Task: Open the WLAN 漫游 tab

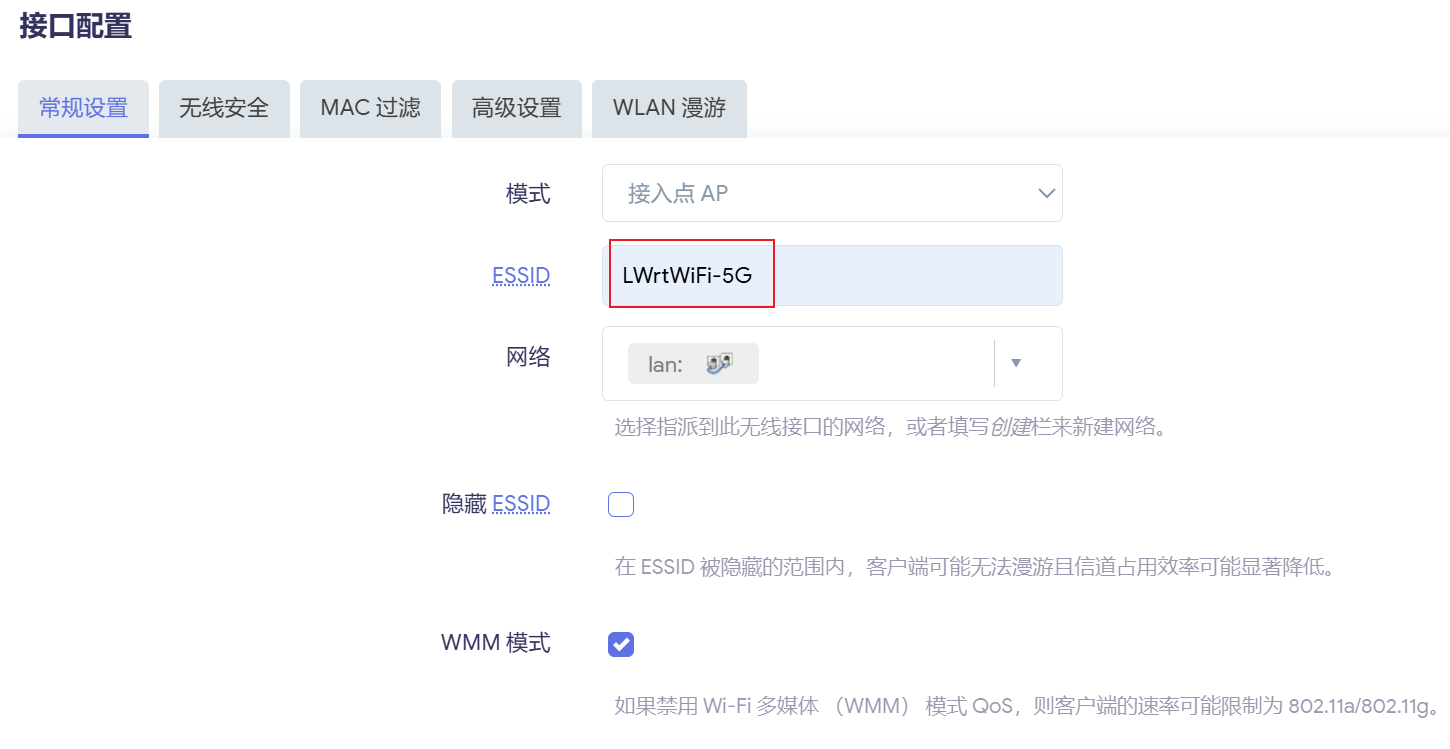Action: coord(668,108)
